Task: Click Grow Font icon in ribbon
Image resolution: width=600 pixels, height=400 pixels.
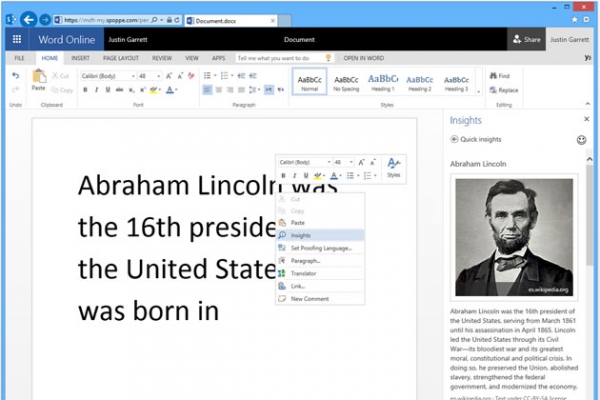Action: (169, 76)
